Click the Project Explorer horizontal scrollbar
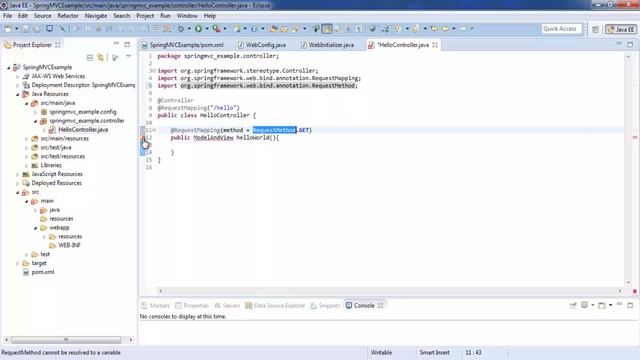 point(66,340)
